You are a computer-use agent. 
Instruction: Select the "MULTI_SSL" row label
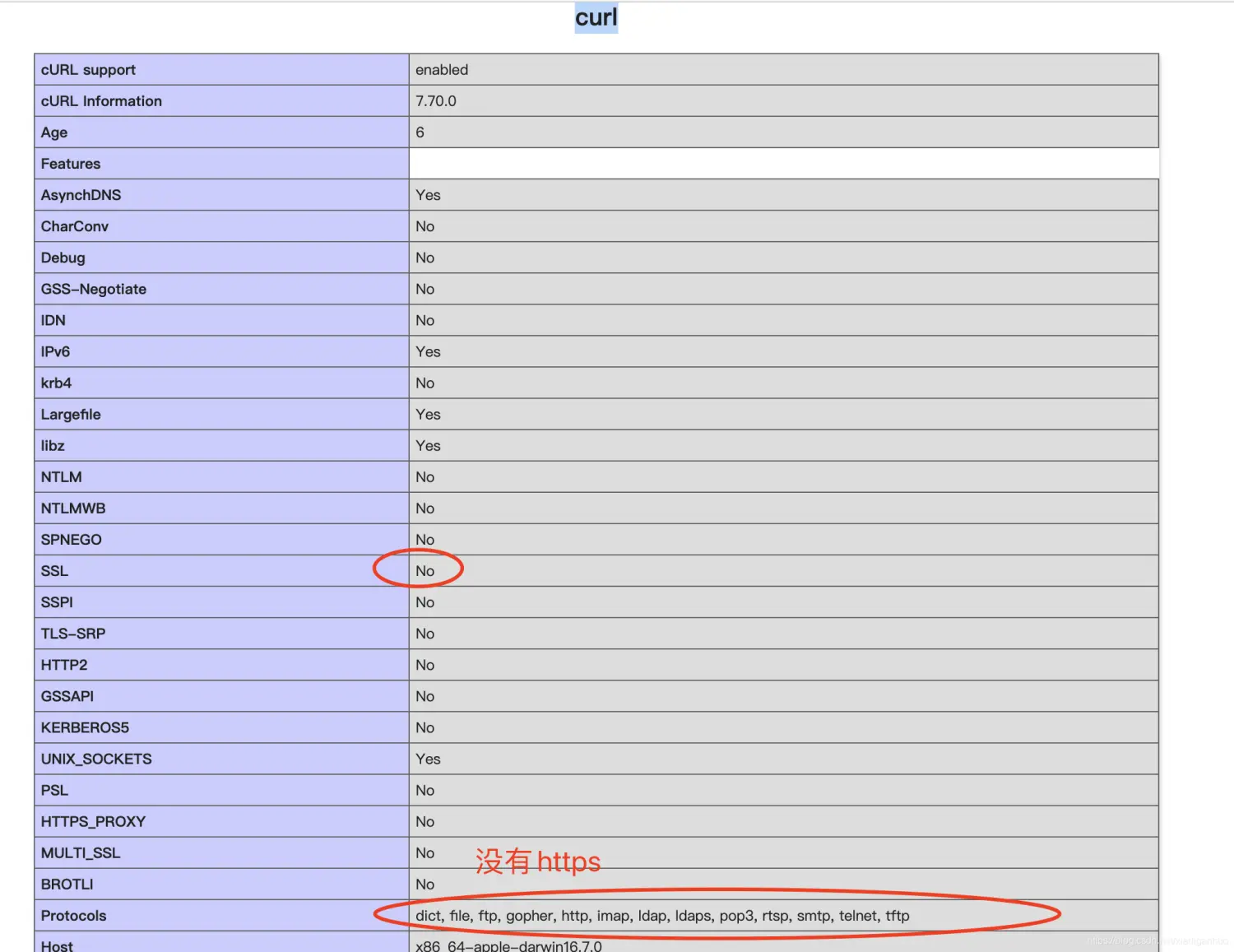[x=81, y=852]
